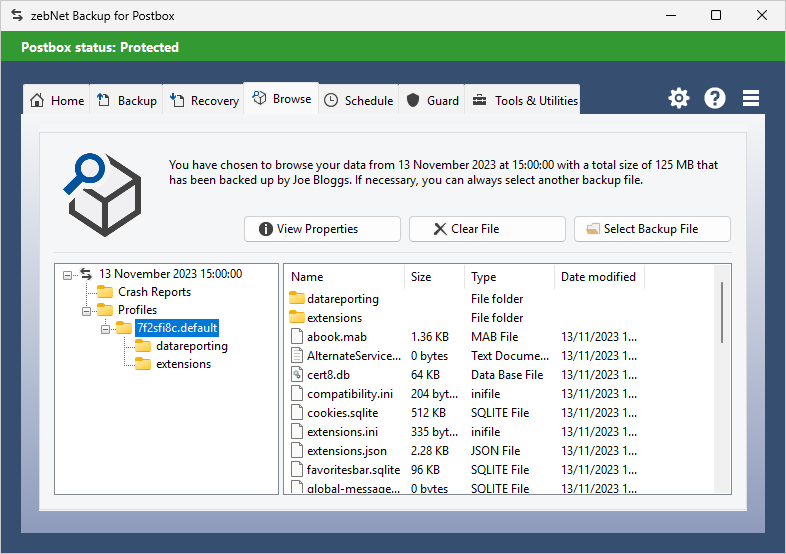Image resolution: width=786 pixels, height=554 pixels.
Task: Select the extensions folder in the tree
Action: 183,364
